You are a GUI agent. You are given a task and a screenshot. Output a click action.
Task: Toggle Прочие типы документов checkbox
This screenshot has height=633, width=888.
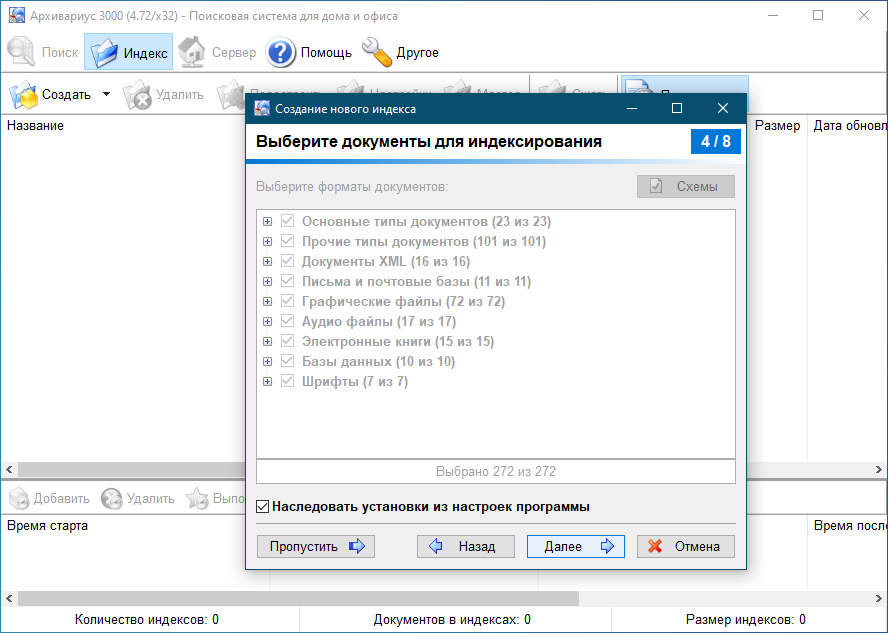(x=288, y=241)
